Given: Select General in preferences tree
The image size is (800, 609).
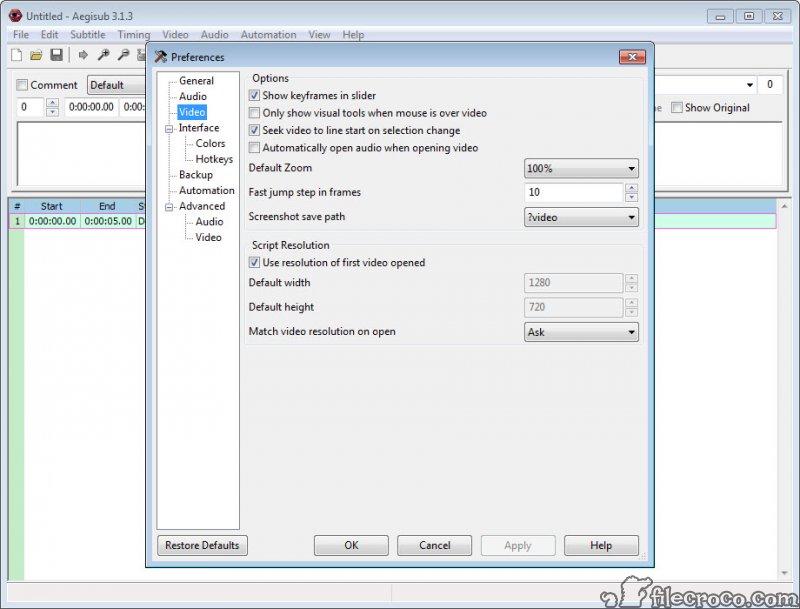Looking at the screenshot, I should click(196, 81).
